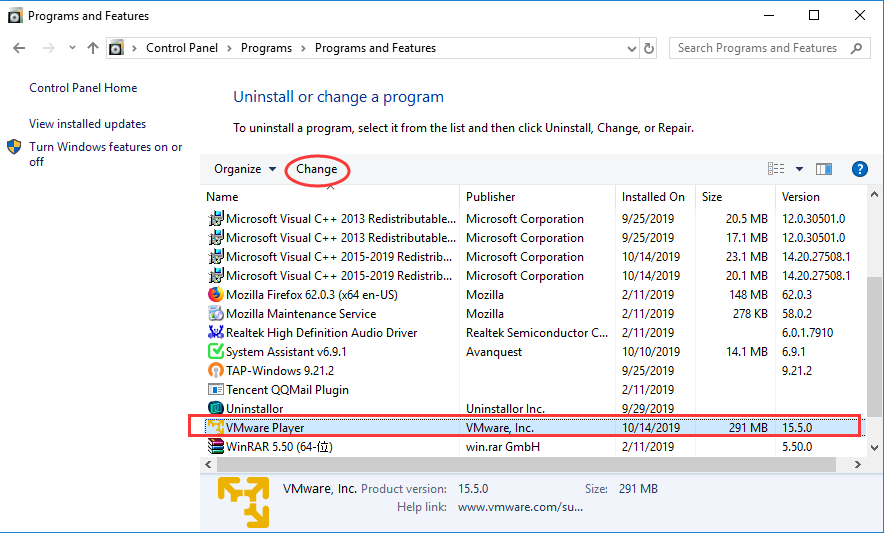Viewport: 884px width, 533px height.
Task: Open View installed updates link
Action: coord(87,124)
